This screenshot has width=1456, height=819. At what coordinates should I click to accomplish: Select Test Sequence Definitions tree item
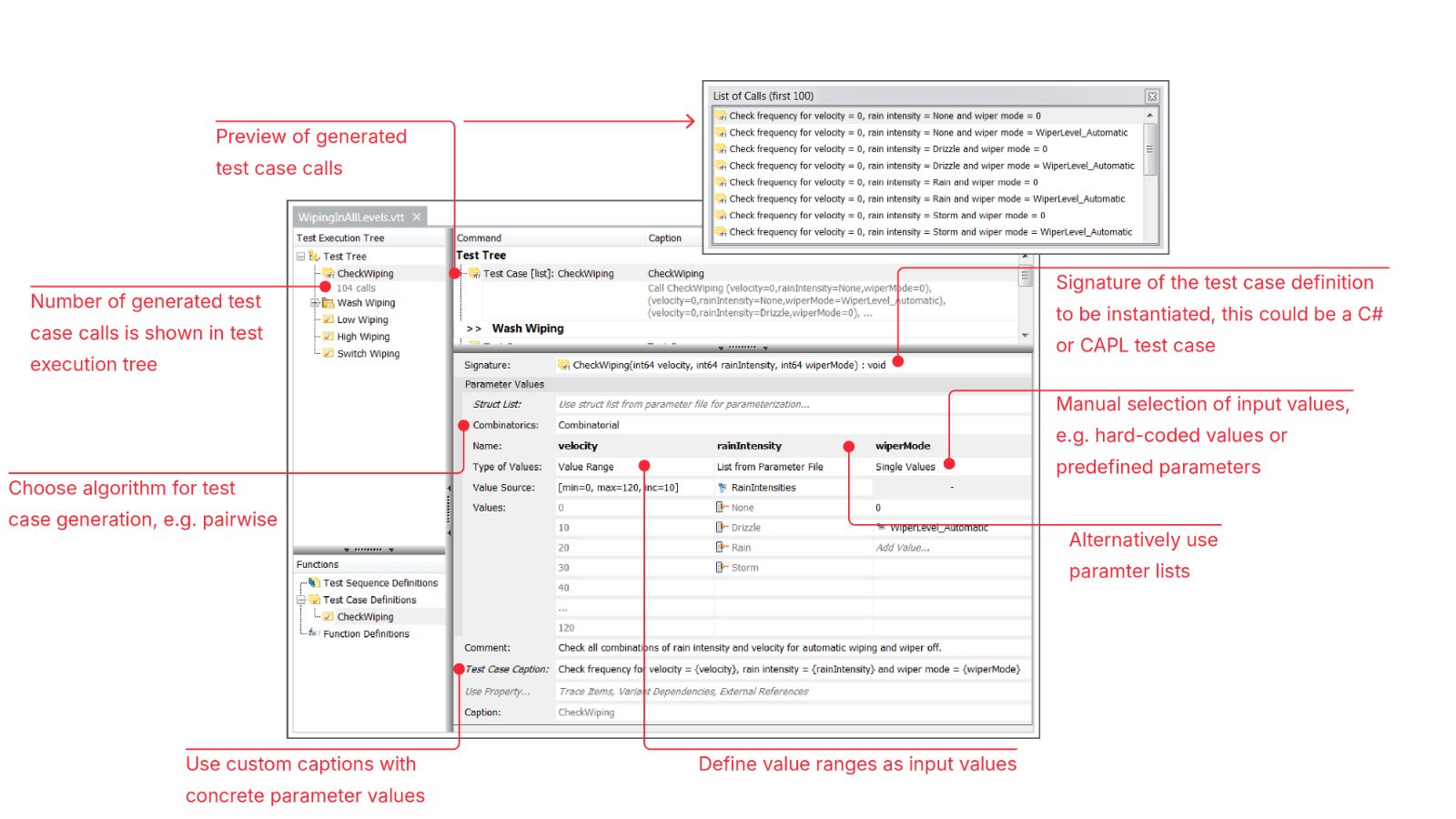(x=380, y=583)
